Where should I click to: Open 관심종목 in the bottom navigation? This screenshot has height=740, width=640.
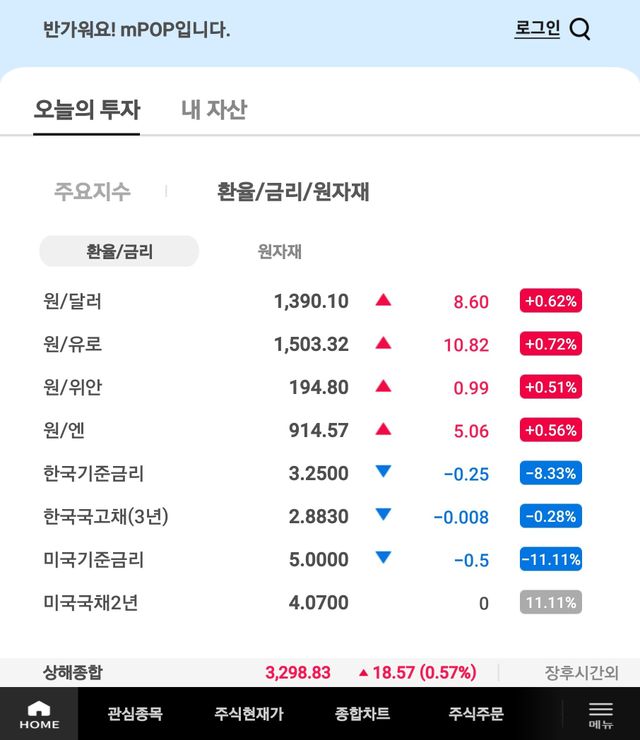coord(135,714)
